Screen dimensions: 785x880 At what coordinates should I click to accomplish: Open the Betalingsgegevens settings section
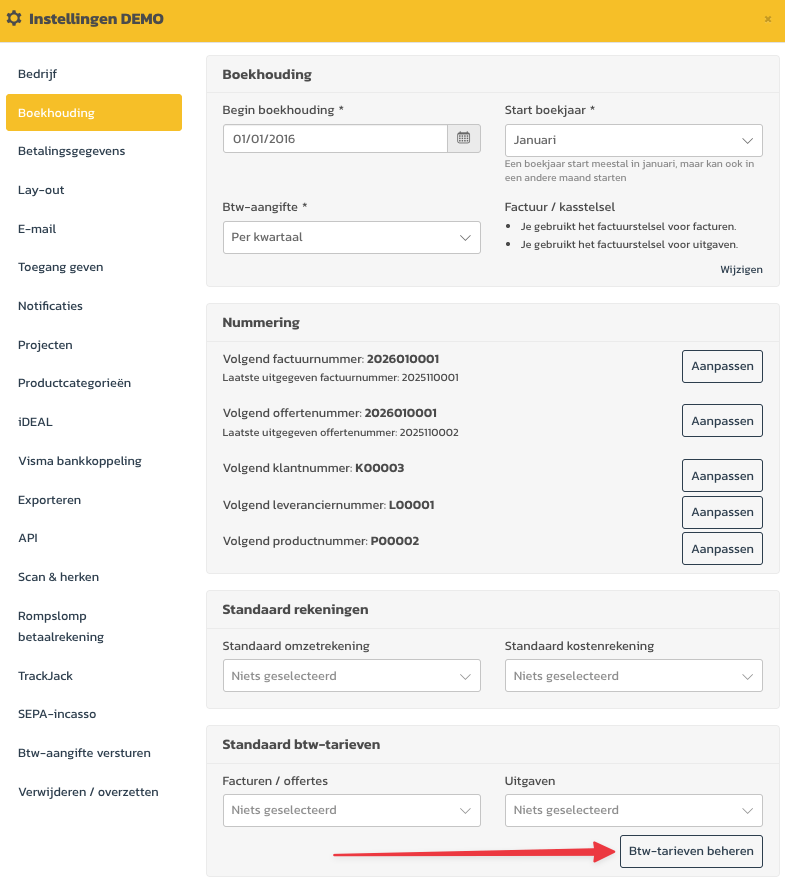(x=71, y=151)
